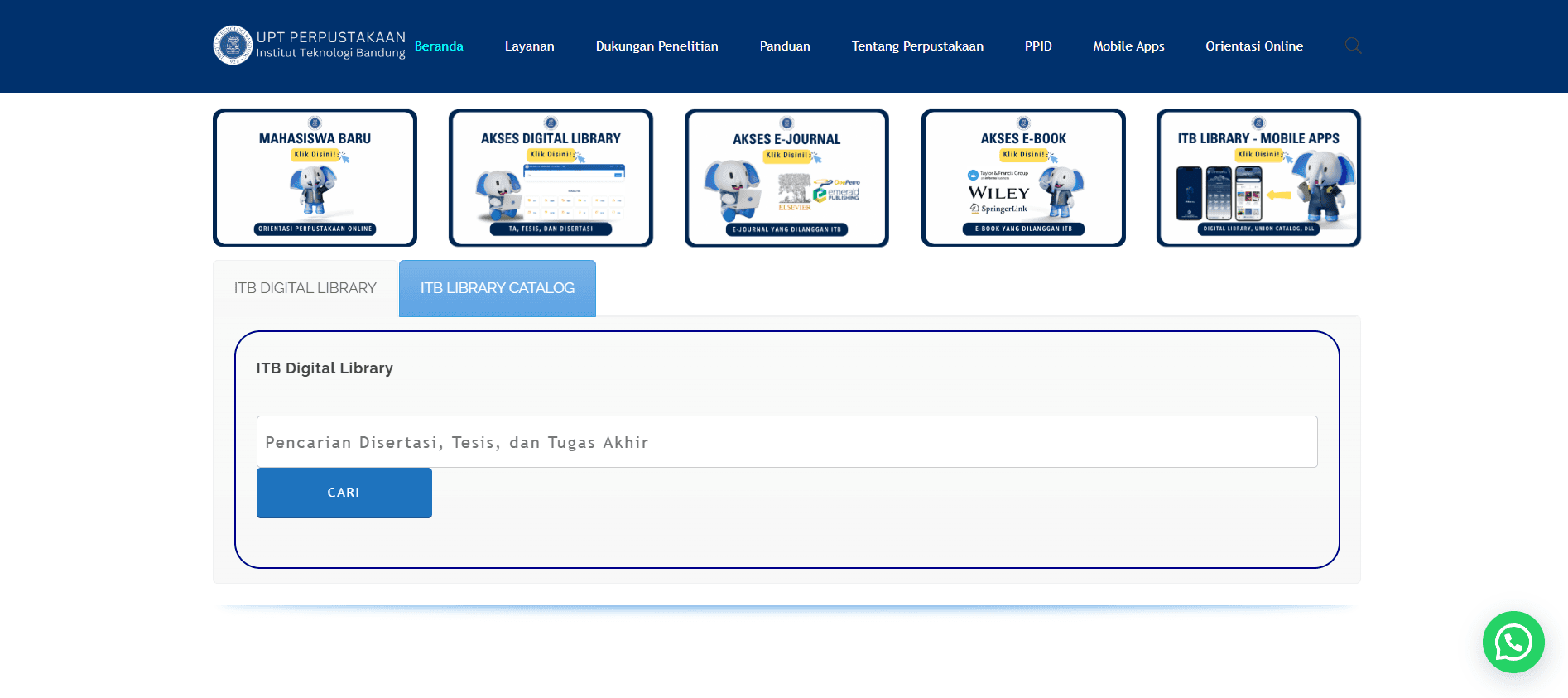This screenshot has height=698, width=1568.
Task: Open the ITB Library Mobile Apps banner
Action: 1258,178
